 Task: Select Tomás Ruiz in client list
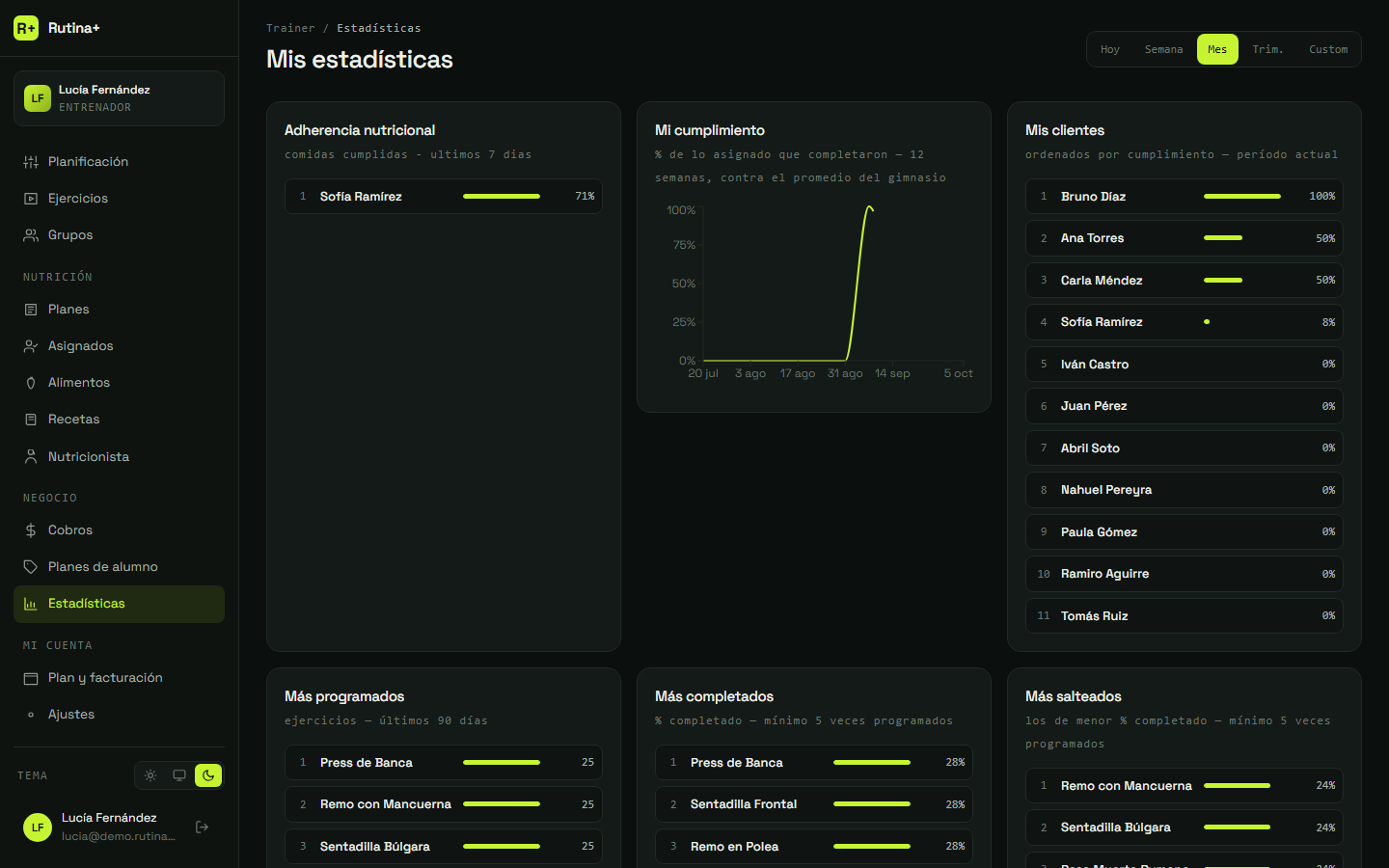tap(1185, 616)
